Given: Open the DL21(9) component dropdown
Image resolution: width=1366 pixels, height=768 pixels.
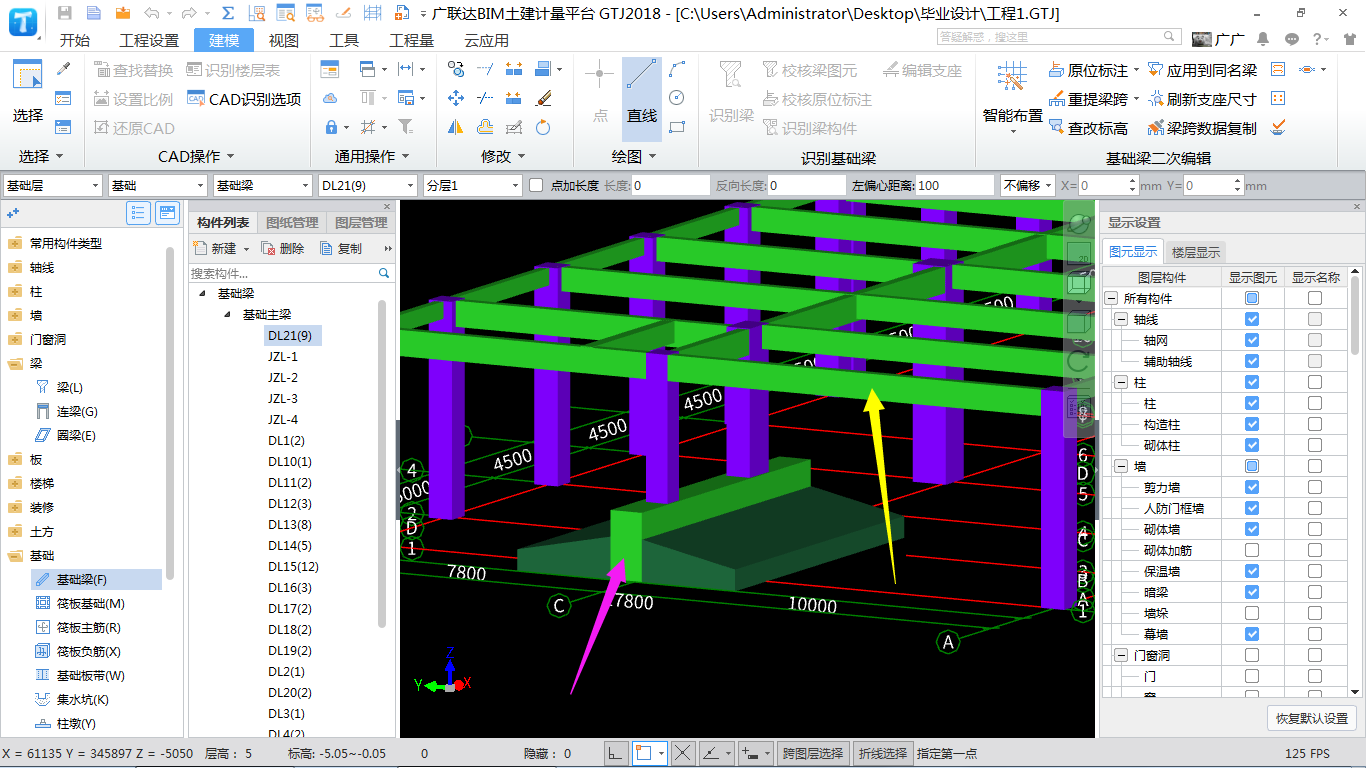Looking at the screenshot, I should tap(367, 185).
